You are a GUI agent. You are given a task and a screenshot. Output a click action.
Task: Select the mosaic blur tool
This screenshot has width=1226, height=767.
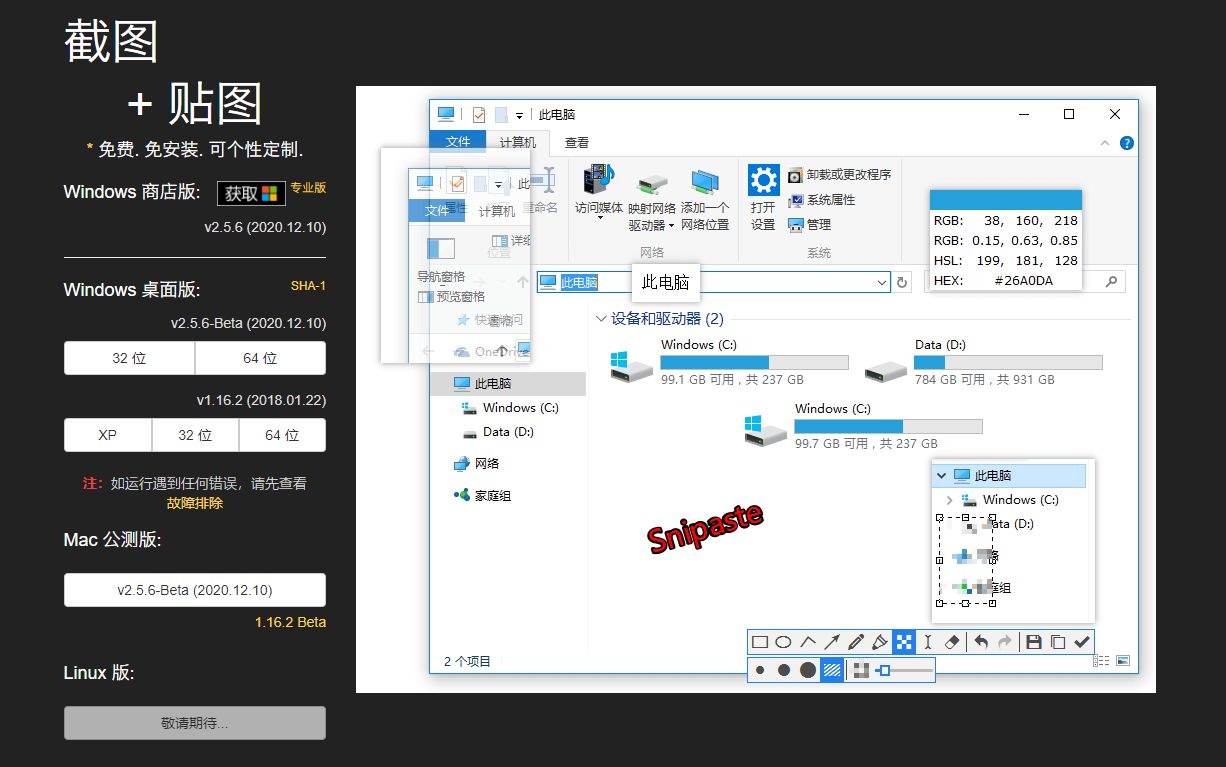click(x=904, y=642)
